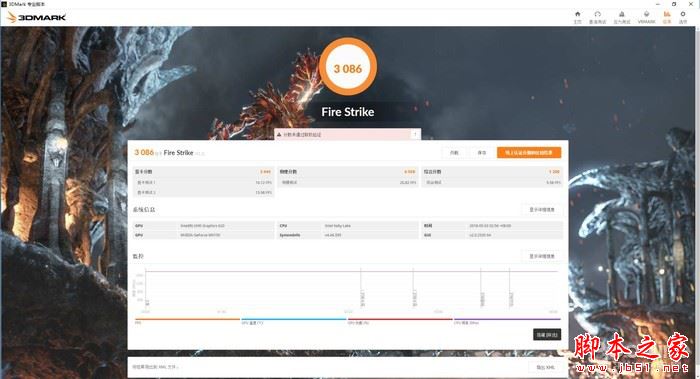
Task: Open the Options (选项) gear
Action: (x=683, y=17)
